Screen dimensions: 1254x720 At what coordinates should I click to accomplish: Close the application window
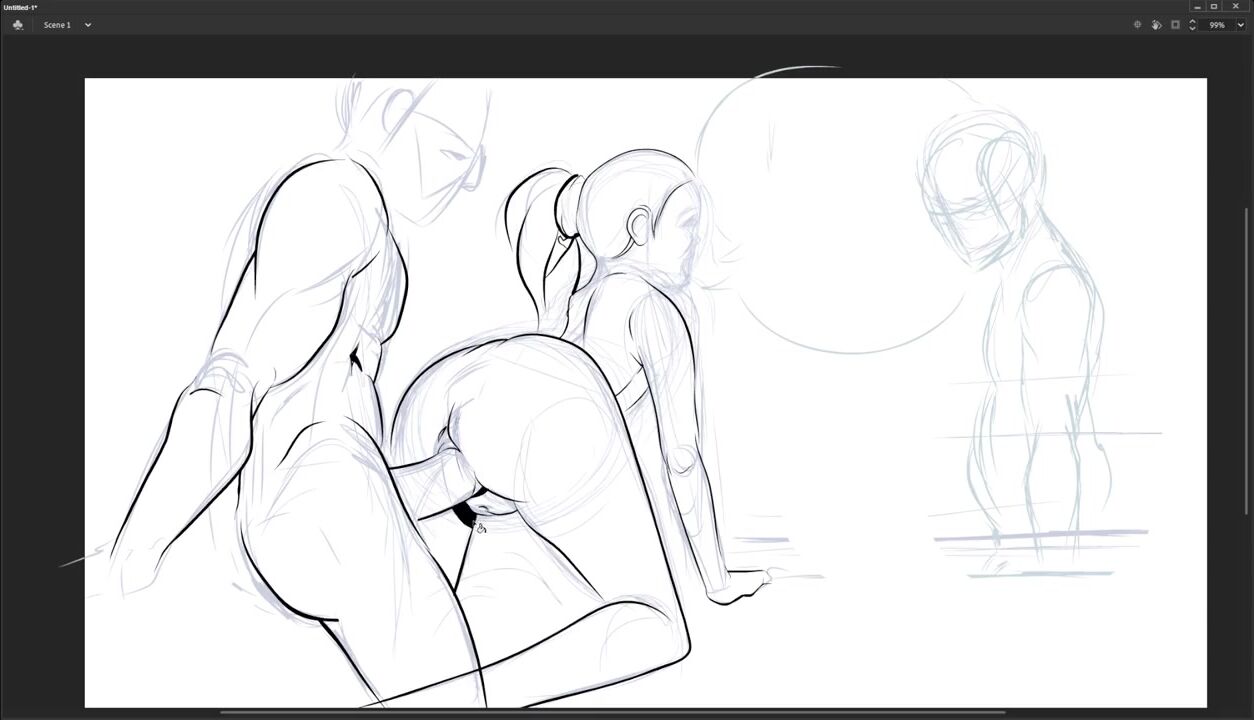tap(1235, 7)
